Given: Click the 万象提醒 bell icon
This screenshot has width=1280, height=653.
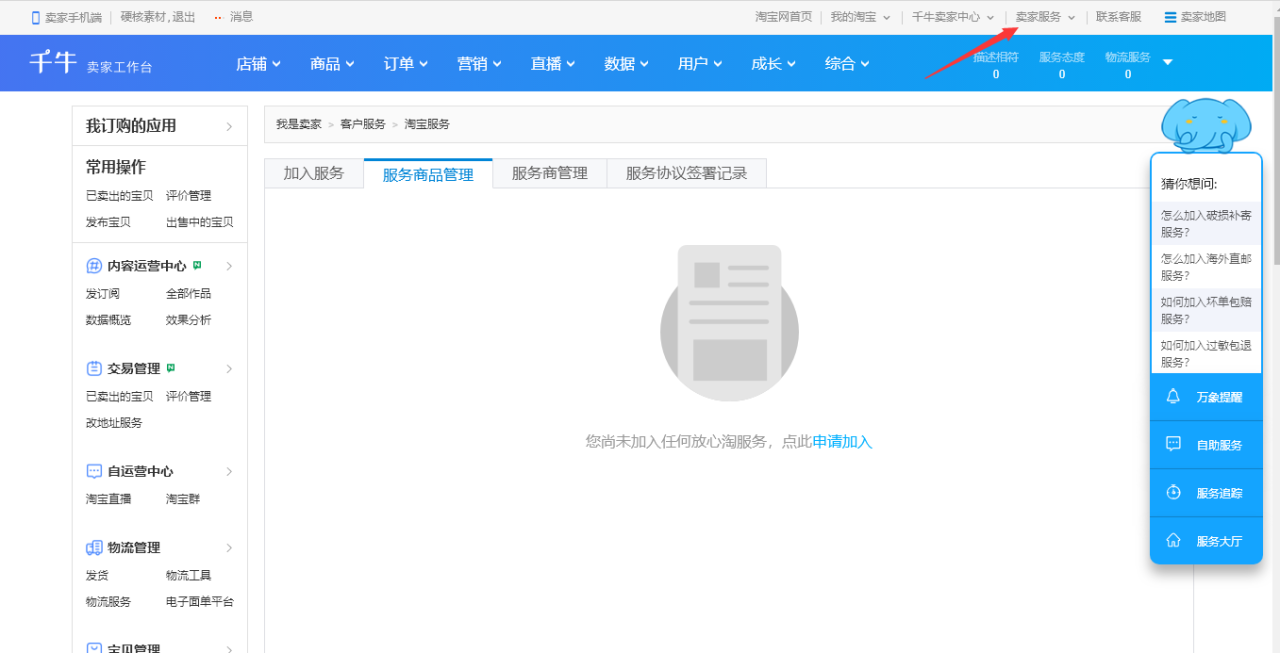Looking at the screenshot, I should (x=1174, y=397).
